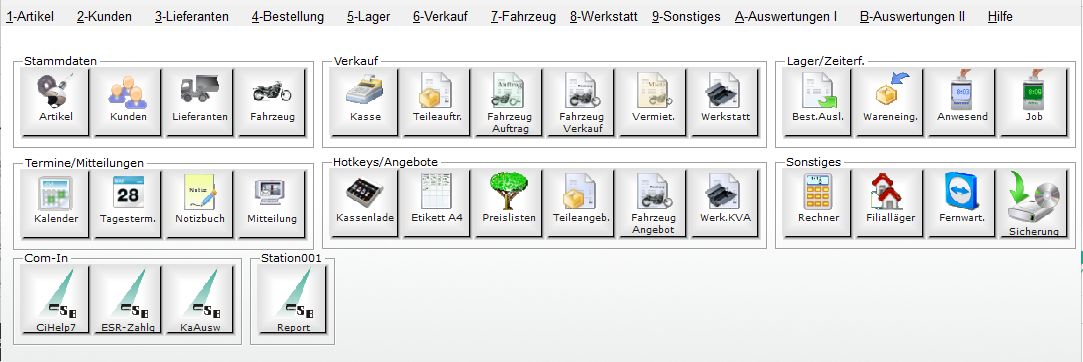1083x362 pixels.
Task: Click the ESR-Zahlg button
Action: [x=128, y=300]
